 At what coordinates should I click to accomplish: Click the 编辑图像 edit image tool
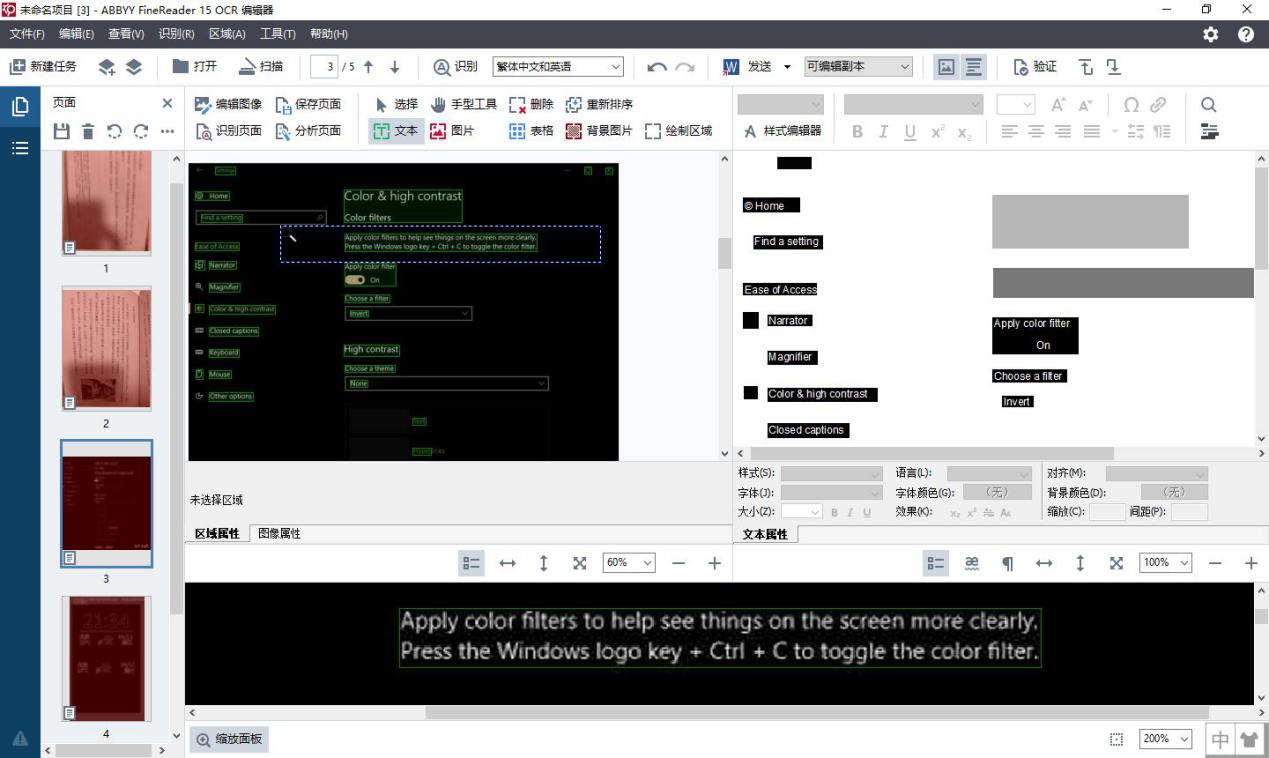pos(228,104)
